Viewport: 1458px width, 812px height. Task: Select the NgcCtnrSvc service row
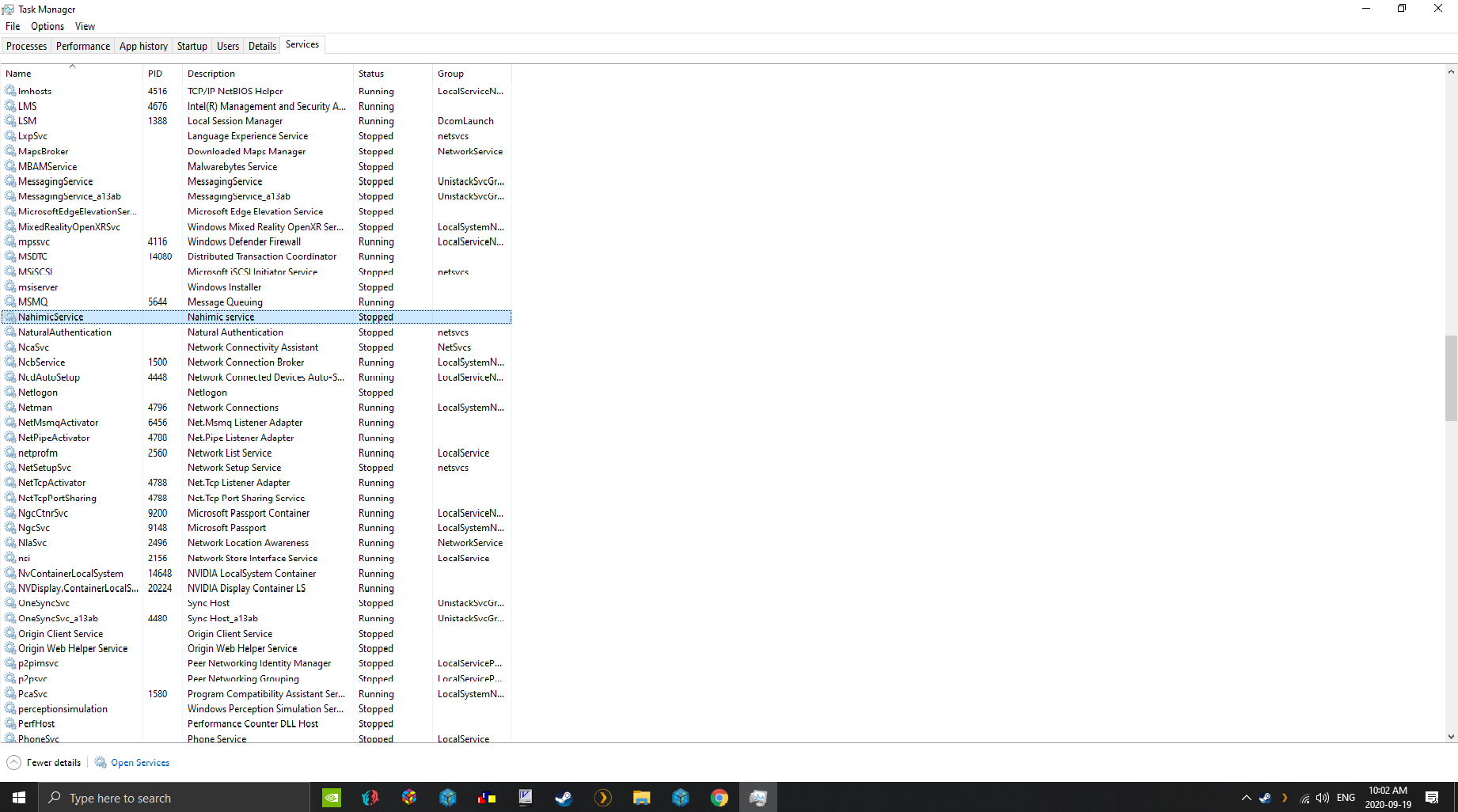point(256,513)
